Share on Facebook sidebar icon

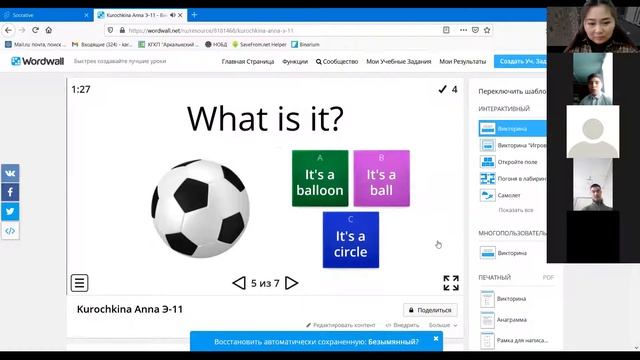coord(10,192)
